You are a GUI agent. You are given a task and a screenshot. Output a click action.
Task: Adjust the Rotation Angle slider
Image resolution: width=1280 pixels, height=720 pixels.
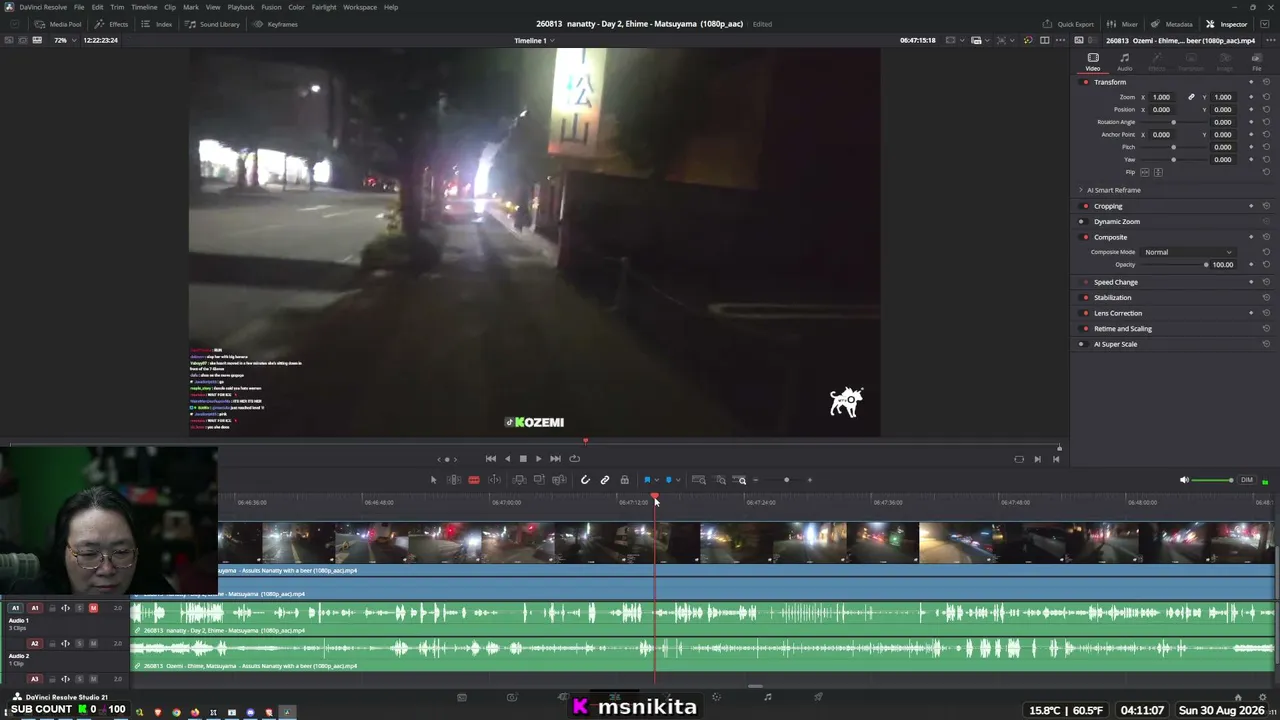point(1174,122)
